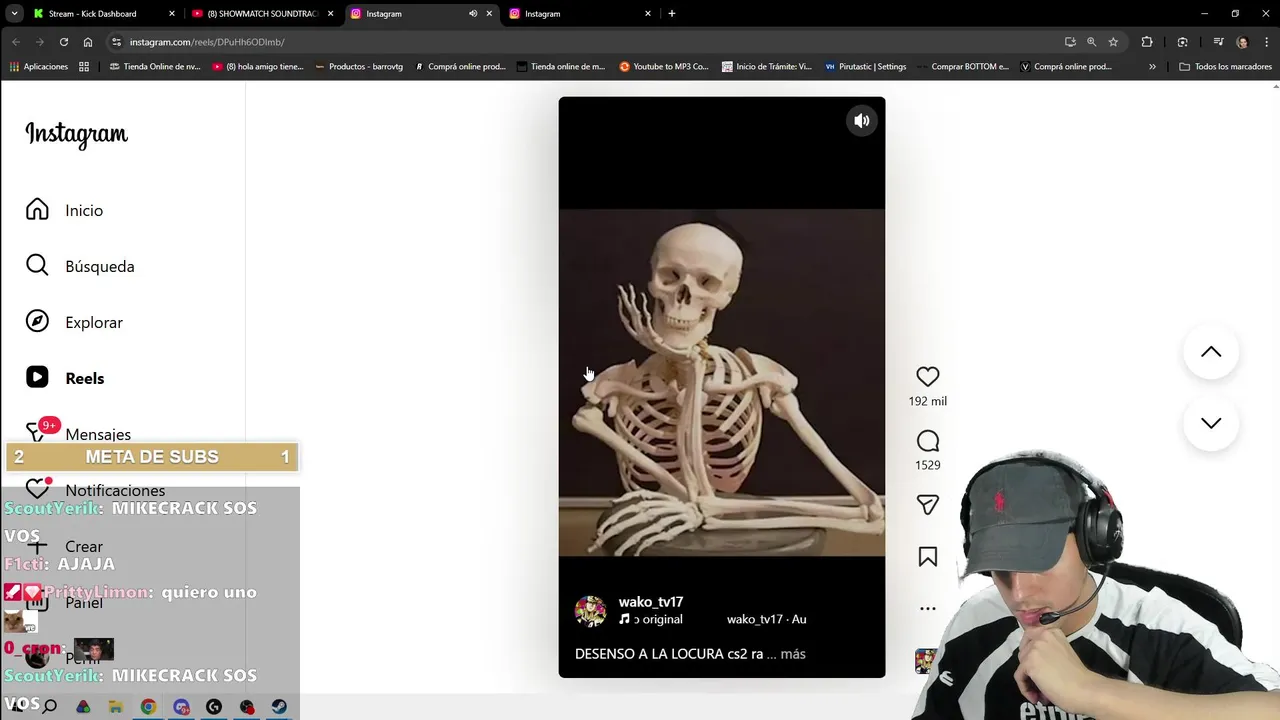Screen dimensions: 1280x720
Task: Open the zoom magnifier icon in address bar
Action: [1091, 42]
